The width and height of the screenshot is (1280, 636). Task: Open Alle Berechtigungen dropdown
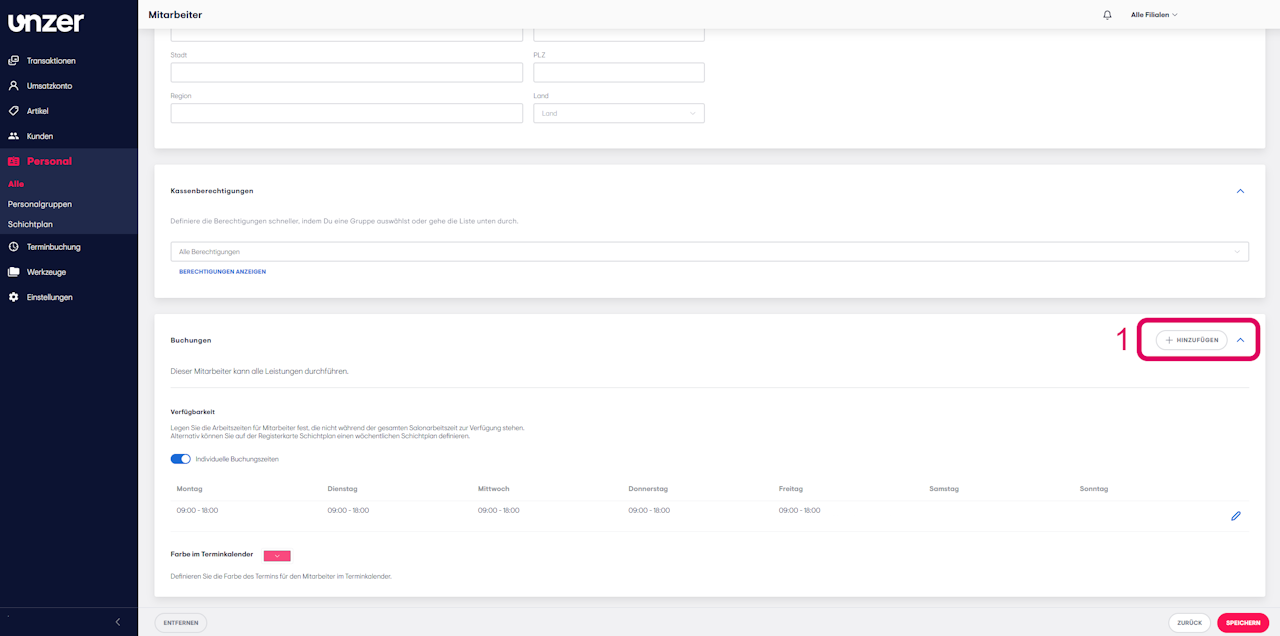pyautogui.click(x=710, y=252)
